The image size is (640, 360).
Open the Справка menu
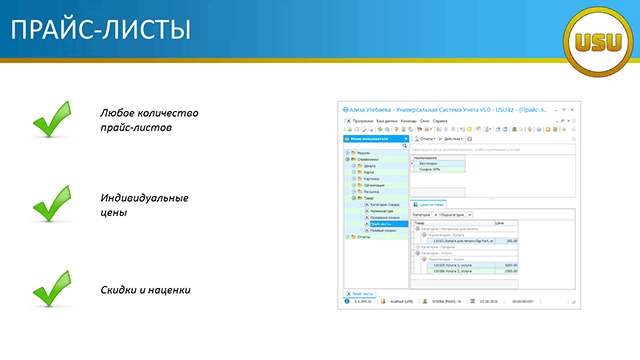coord(440,121)
